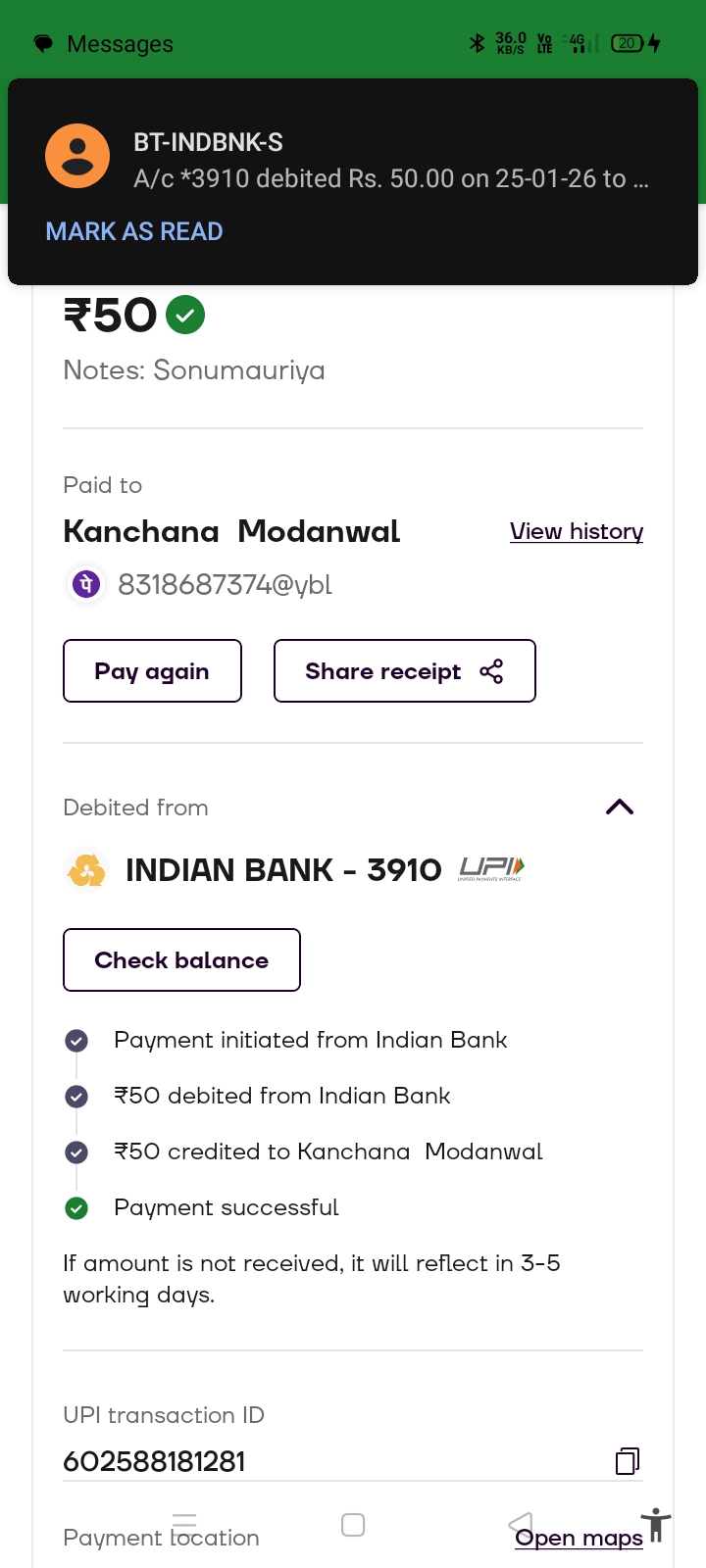This screenshot has width=706, height=1568.
Task: Tap the PhonePe icon beside UPI ID
Action: click(85, 584)
